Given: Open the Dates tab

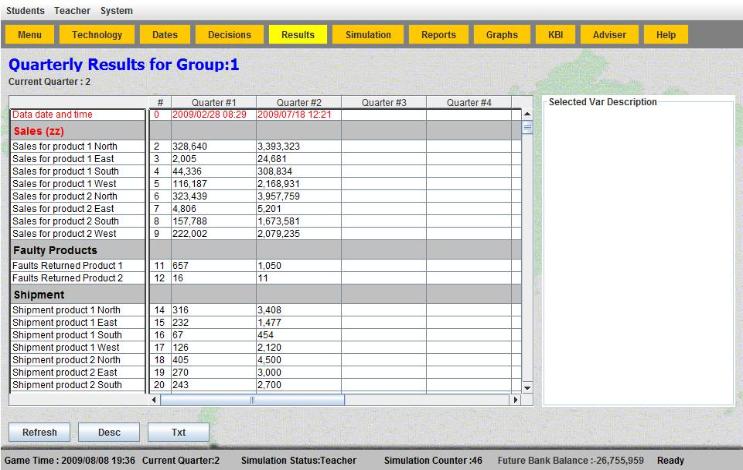Looking at the screenshot, I should pos(165,35).
